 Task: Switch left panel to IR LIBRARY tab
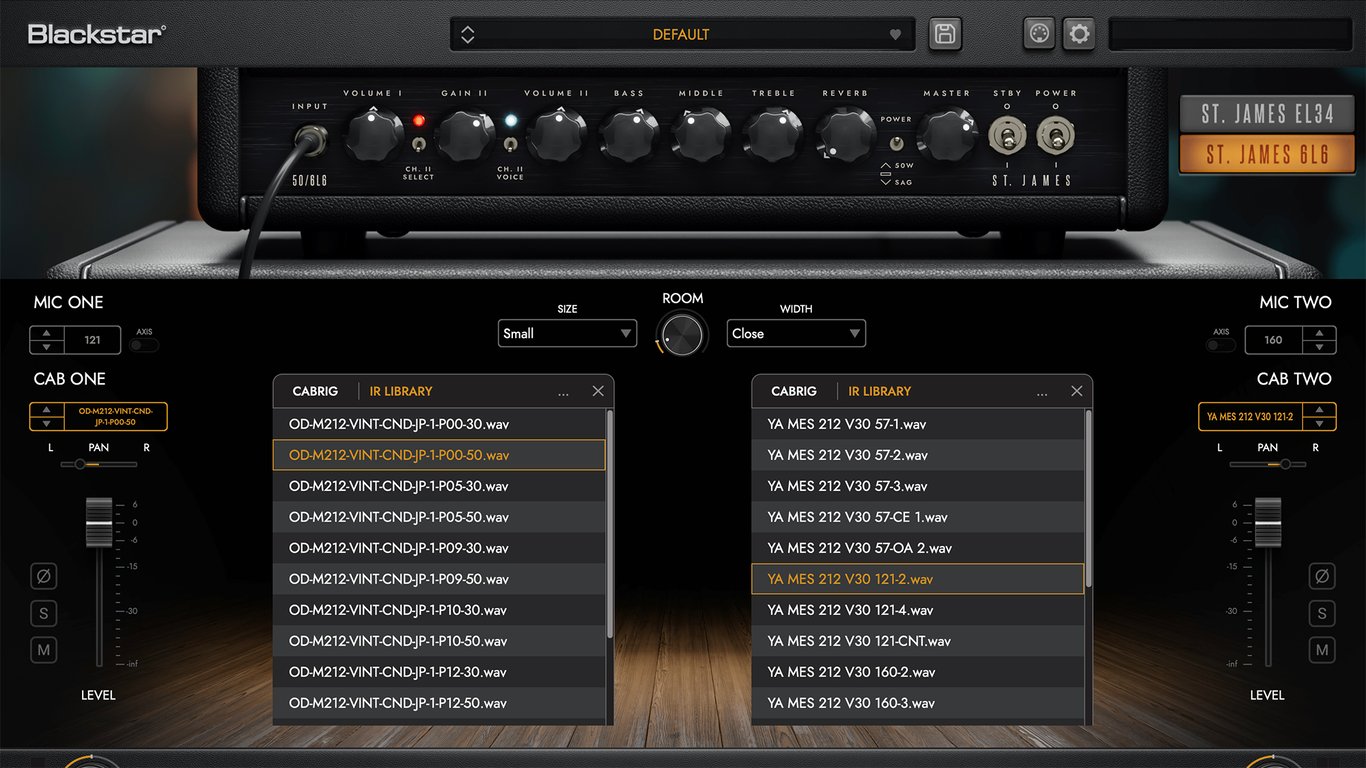pyautogui.click(x=401, y=391)
